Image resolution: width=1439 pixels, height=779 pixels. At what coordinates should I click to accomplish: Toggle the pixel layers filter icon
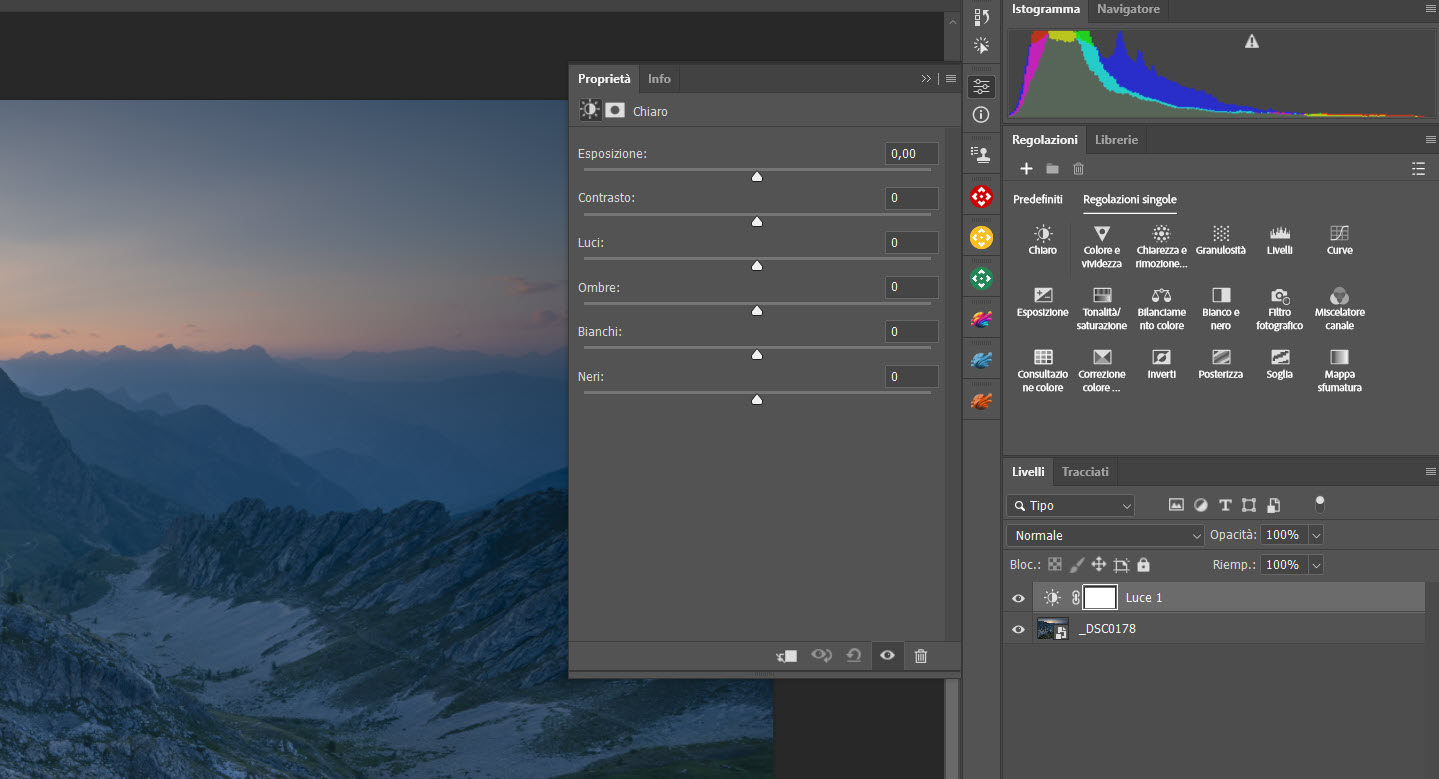click(1176, 505)
